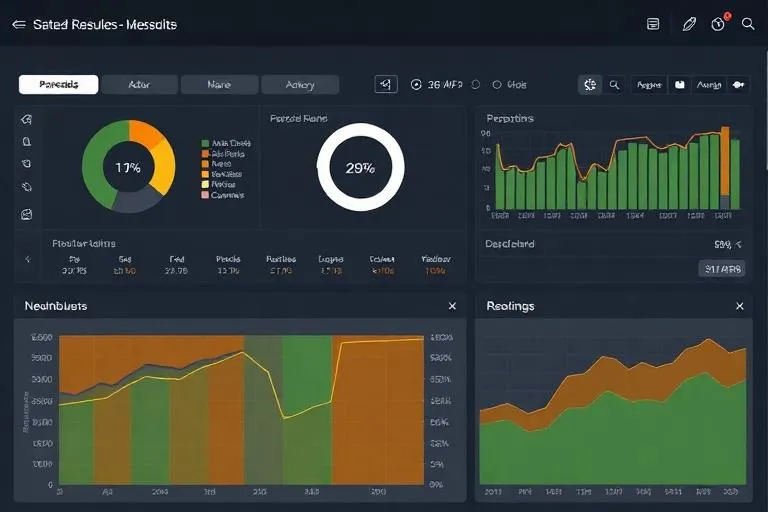Collapse the left arrow beside the stats row

point(28,259)
